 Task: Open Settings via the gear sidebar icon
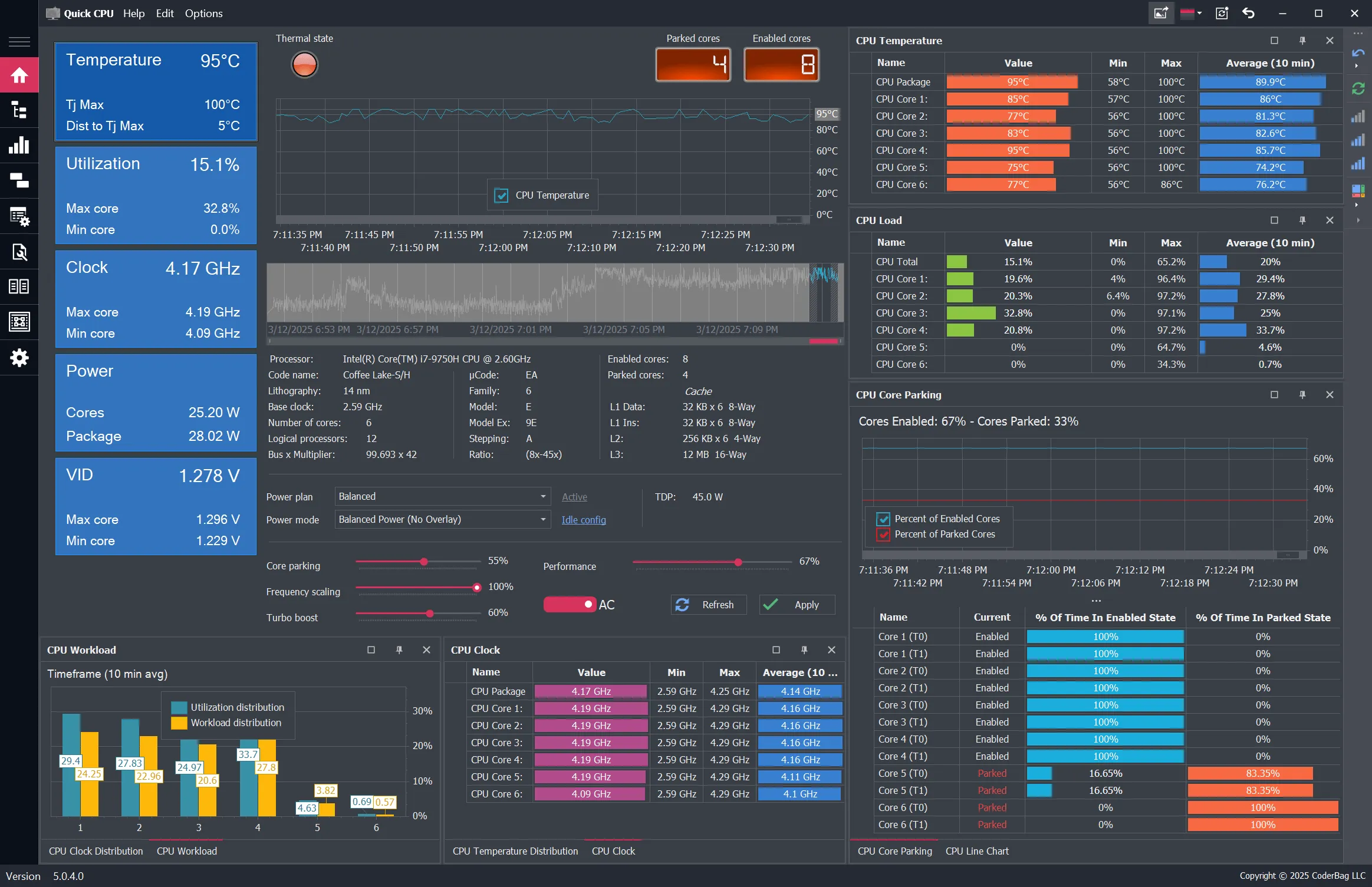[19, 358]
